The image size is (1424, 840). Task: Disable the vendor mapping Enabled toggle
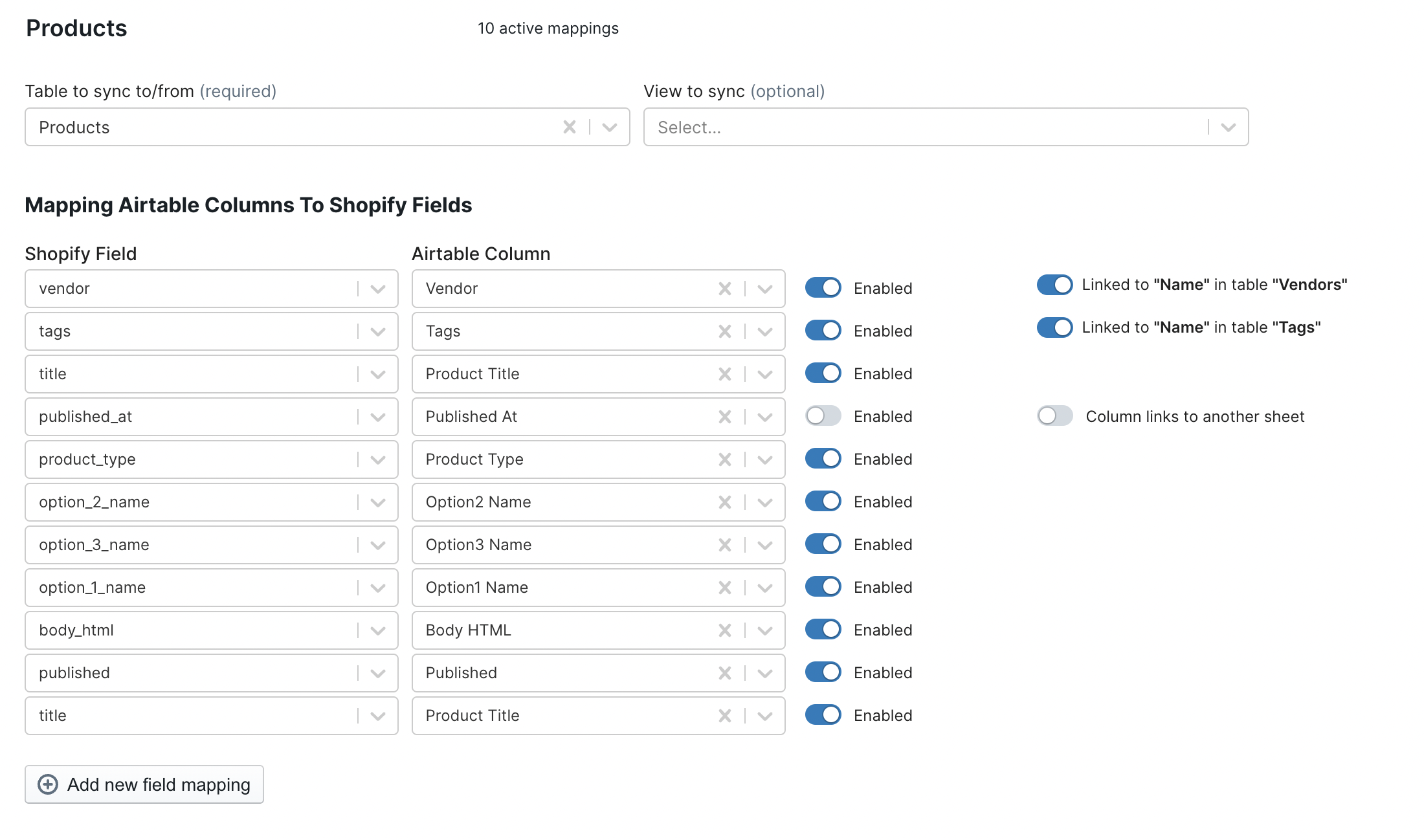tap(823, 287)
